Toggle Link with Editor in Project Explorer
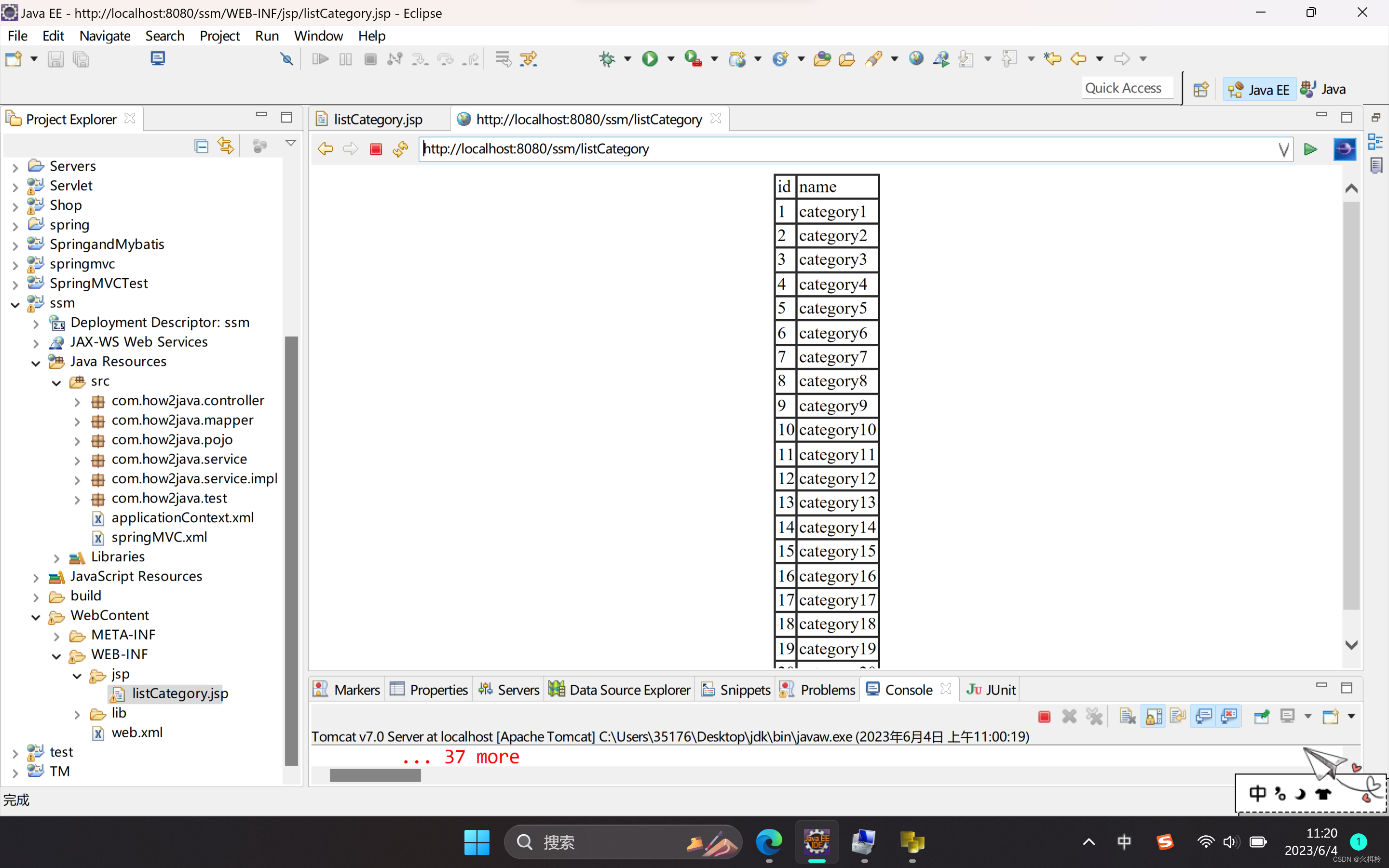Viewport: 1389px width, 868px height. [x=226, y=147]
